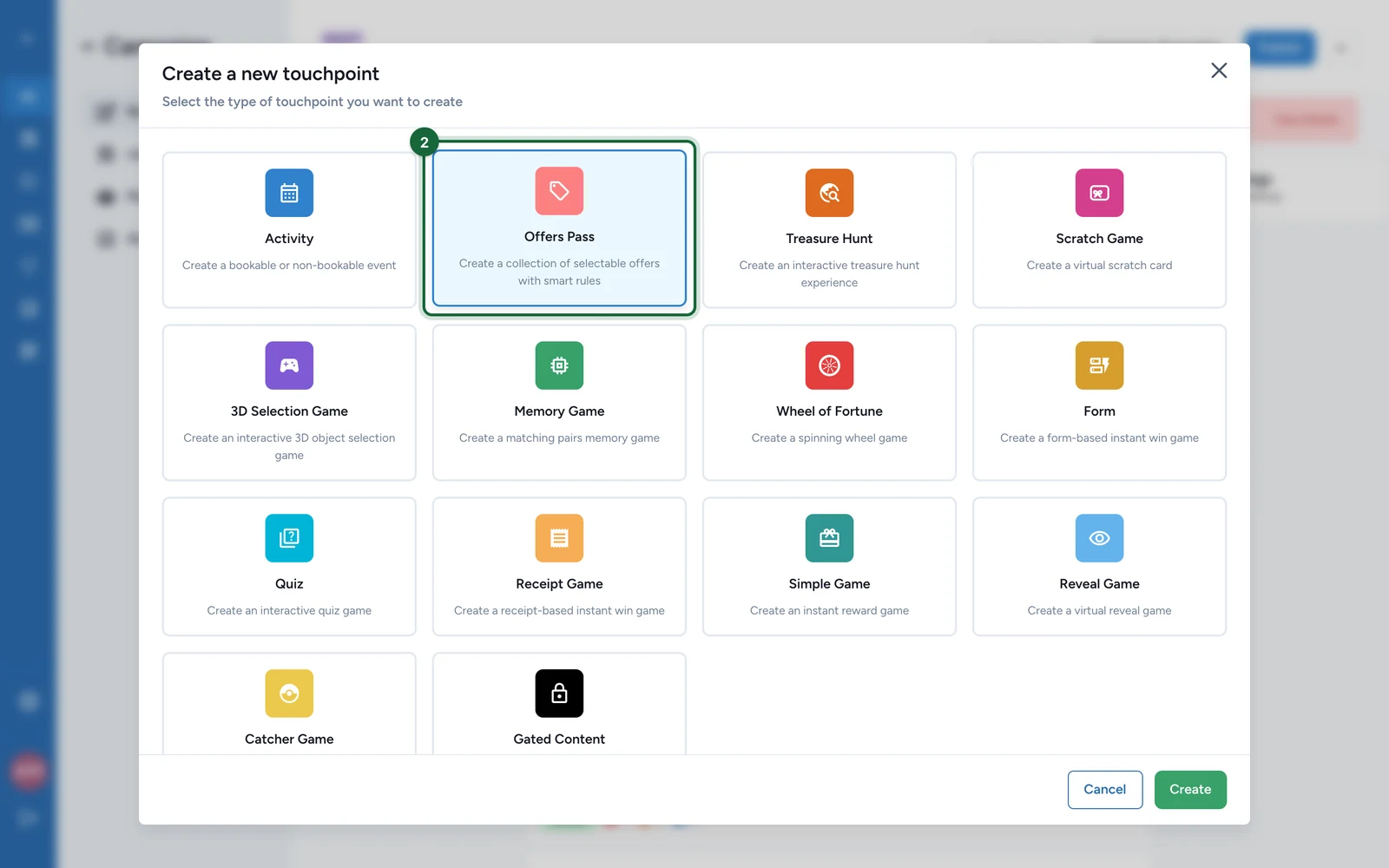1389x868 pixels.
Task: Click the 'Receipt Game' title text
Action: [x=559, y=584]
